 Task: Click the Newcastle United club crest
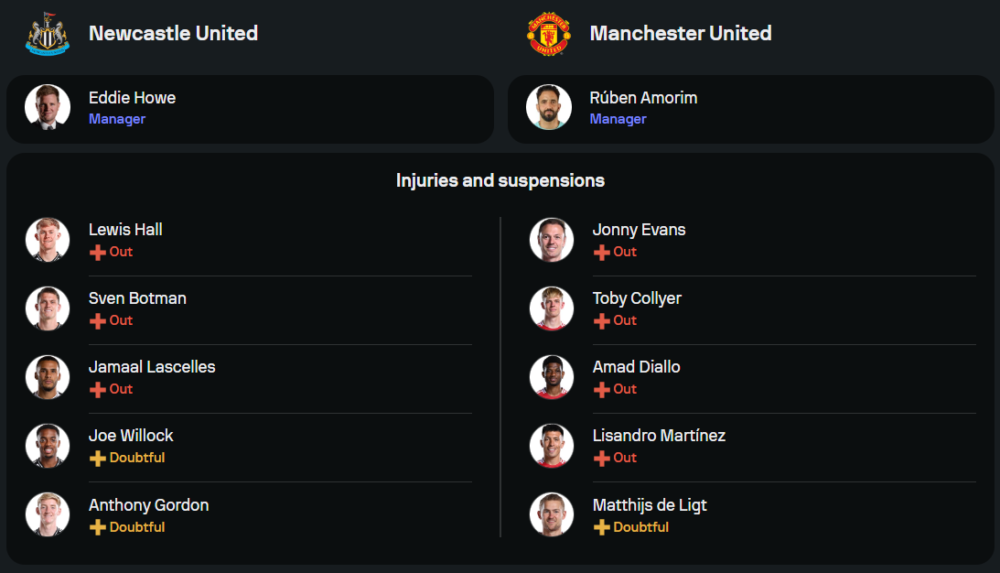tap(47, 33)
